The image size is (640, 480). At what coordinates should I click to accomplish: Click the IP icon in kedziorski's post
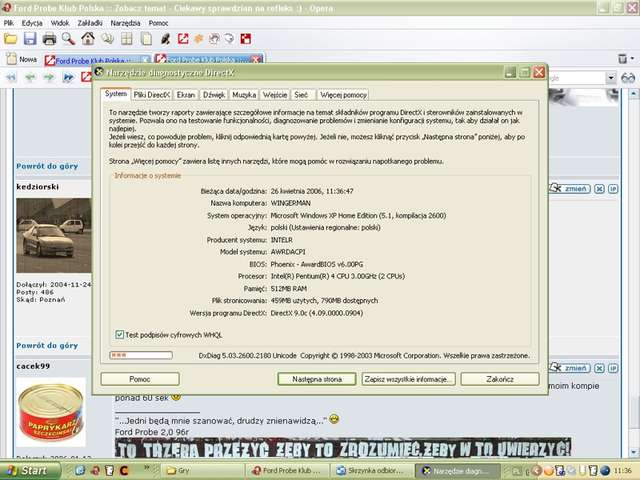tap(613, 189)
